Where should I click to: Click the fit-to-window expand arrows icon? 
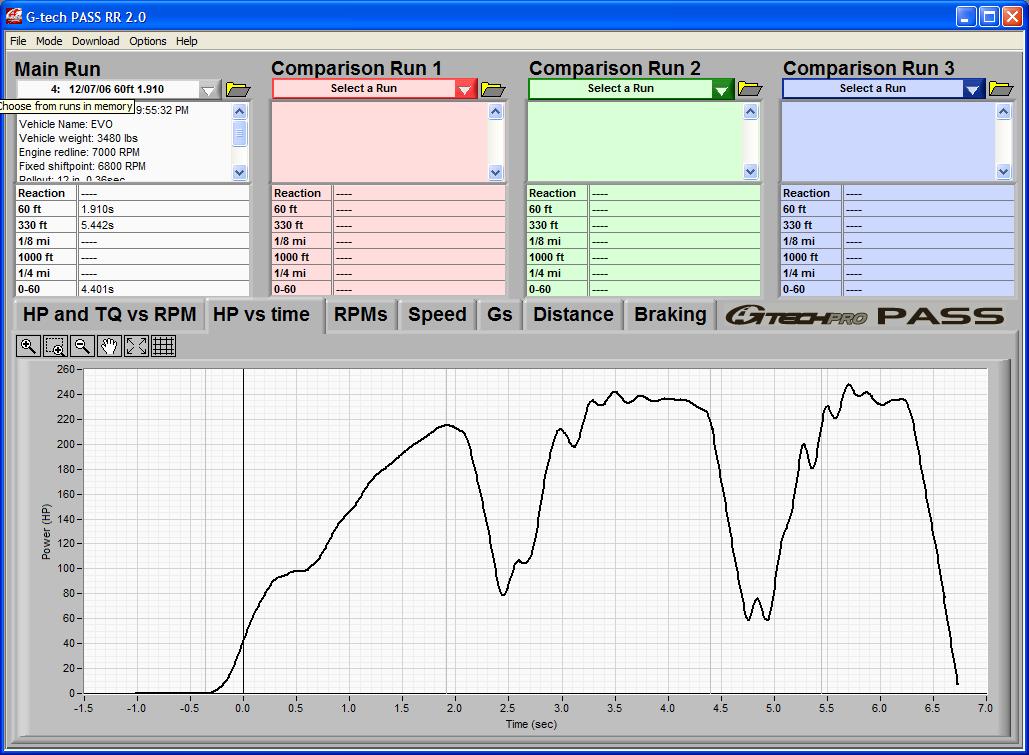[x=136, y=346]
